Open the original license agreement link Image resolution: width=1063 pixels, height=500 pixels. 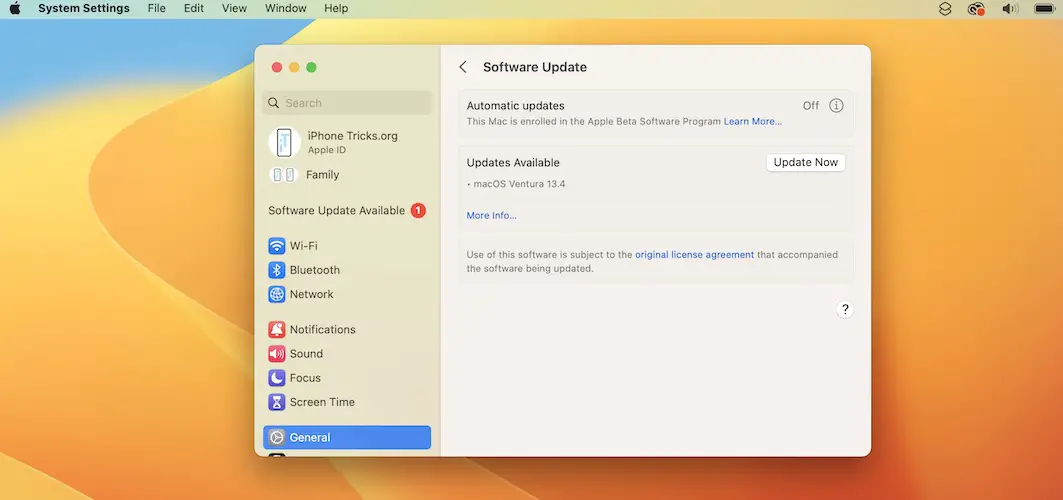[x=694, y=255]
